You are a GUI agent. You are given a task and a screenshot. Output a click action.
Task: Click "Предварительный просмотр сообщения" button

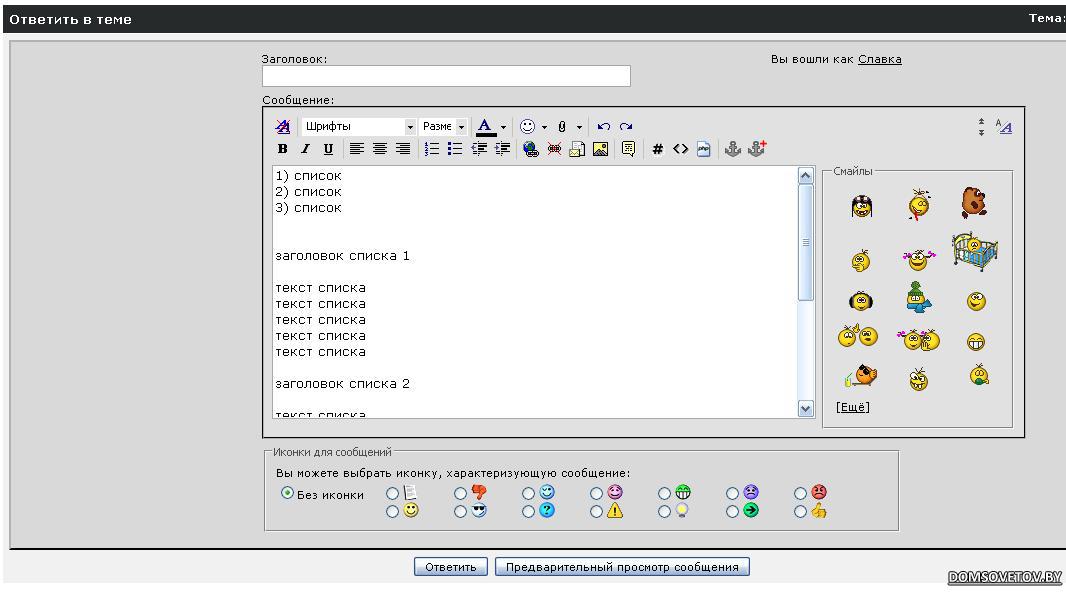622,567
